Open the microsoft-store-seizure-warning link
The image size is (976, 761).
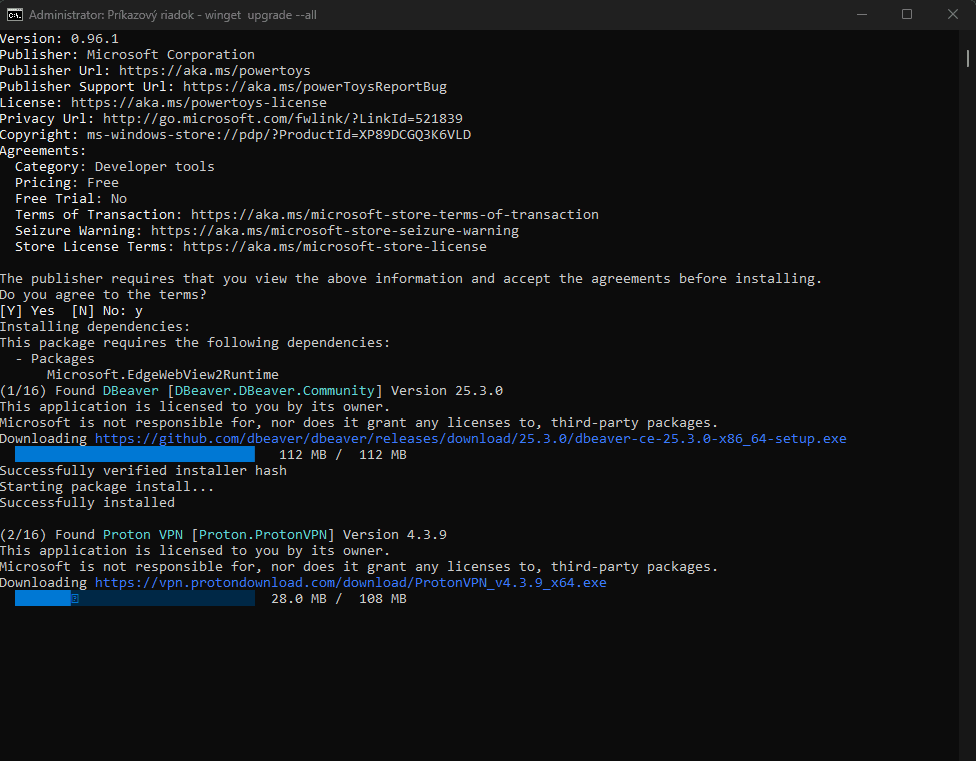pyautogui.click(x=334, y=231)
